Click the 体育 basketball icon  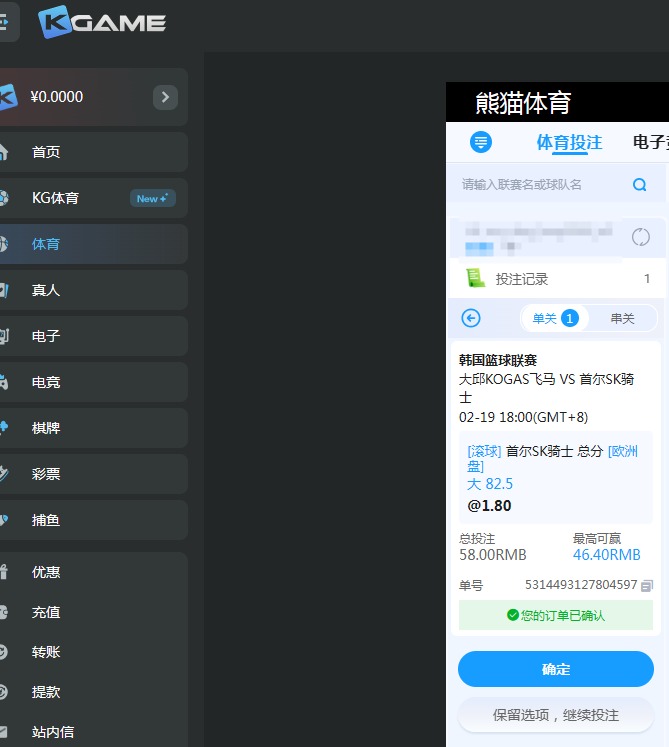[3, 244]
